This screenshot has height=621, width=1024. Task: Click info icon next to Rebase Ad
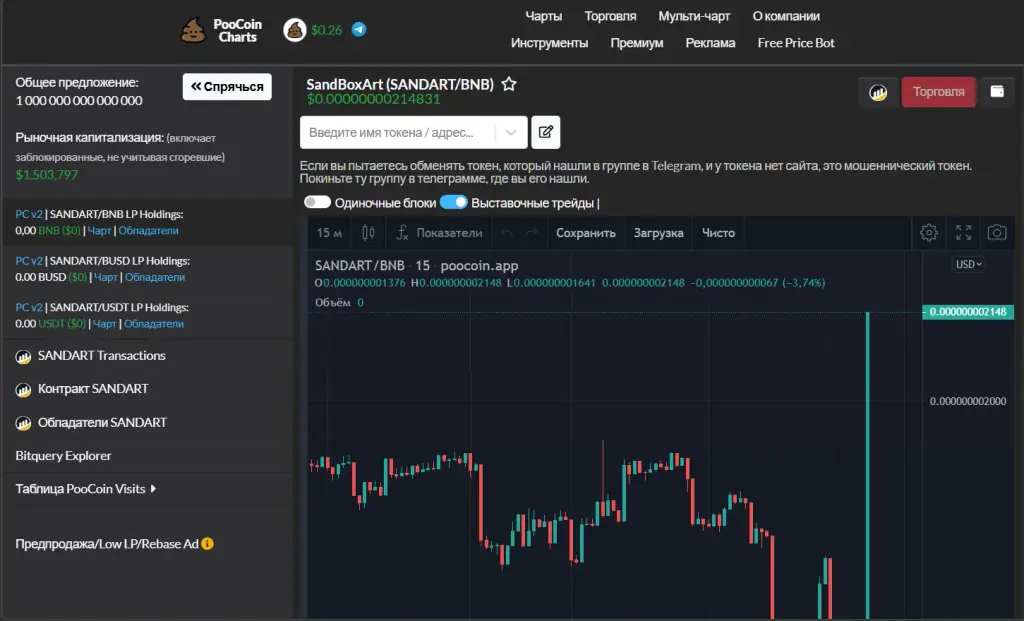click(208, 543)
